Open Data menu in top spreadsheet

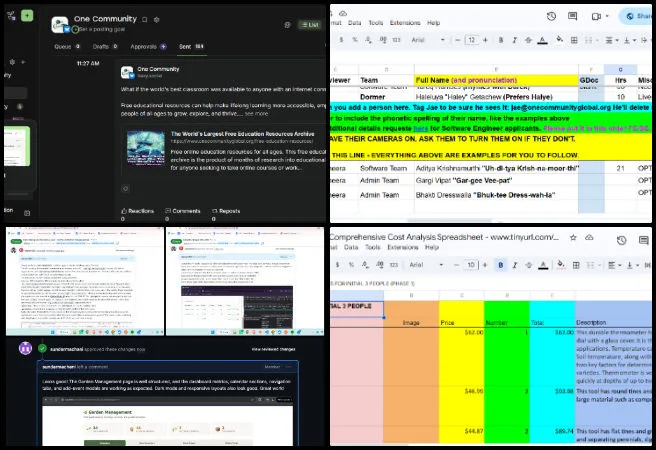click(354, 23)
